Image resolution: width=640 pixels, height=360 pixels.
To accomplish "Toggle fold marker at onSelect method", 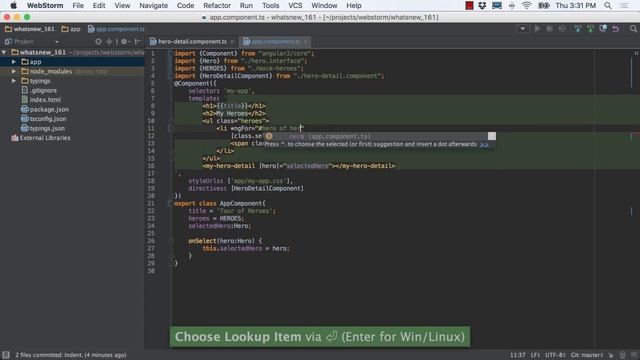I will tap(171, 241).
